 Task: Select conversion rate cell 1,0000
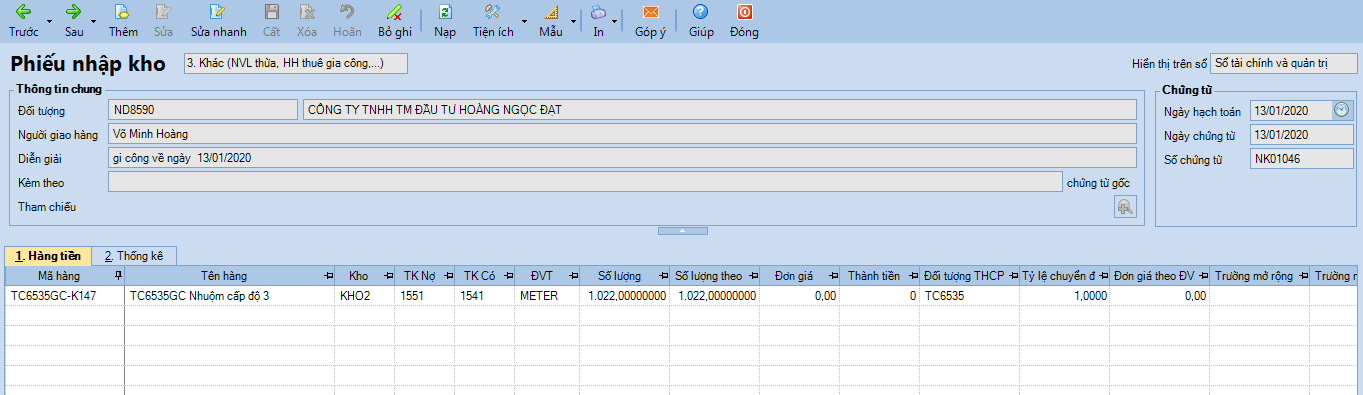(1065, 296)
